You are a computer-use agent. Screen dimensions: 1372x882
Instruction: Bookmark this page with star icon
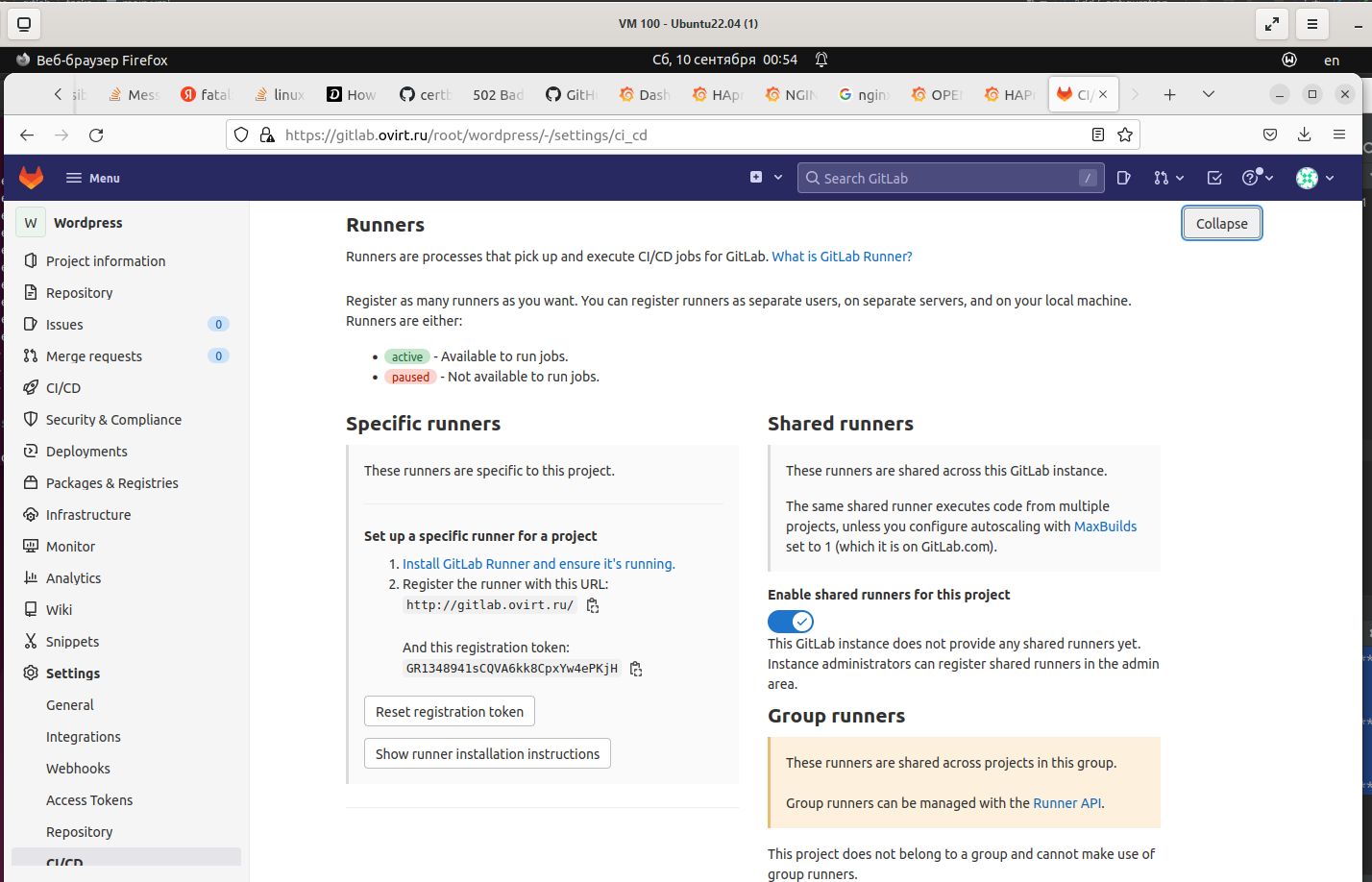1125,135
